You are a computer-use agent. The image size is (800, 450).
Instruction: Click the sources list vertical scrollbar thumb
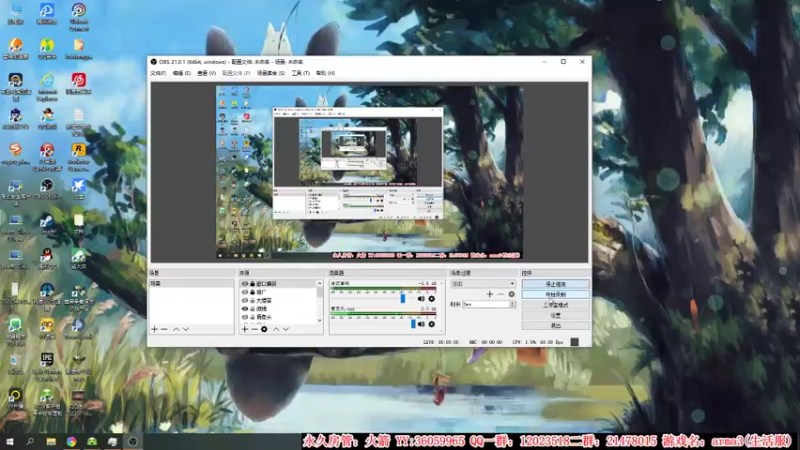click(x=320, y=291)
